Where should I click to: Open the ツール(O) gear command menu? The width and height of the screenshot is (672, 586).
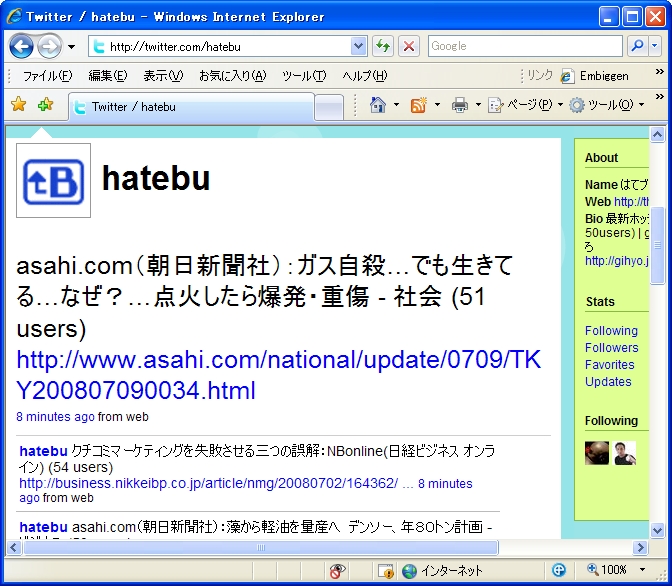pyautogui.click(x=607, y=105)
